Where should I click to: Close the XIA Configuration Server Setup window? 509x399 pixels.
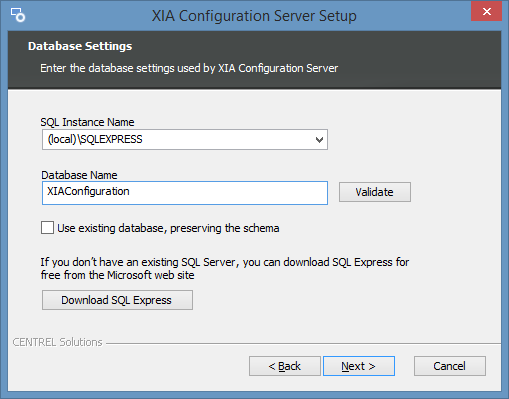[x=486, y=12]
